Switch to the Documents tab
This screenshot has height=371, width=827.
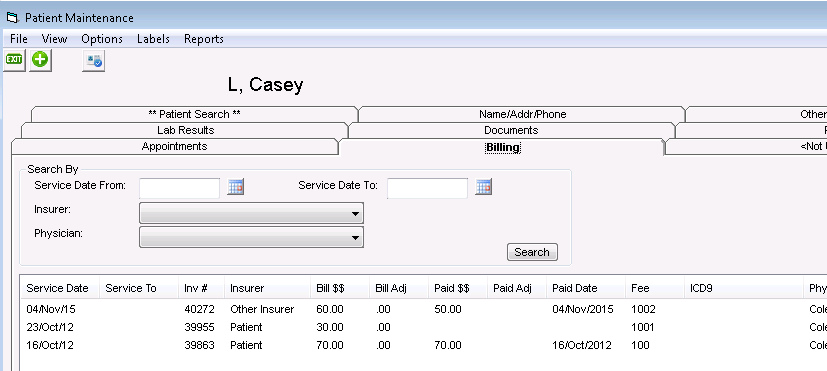point(511,130)
